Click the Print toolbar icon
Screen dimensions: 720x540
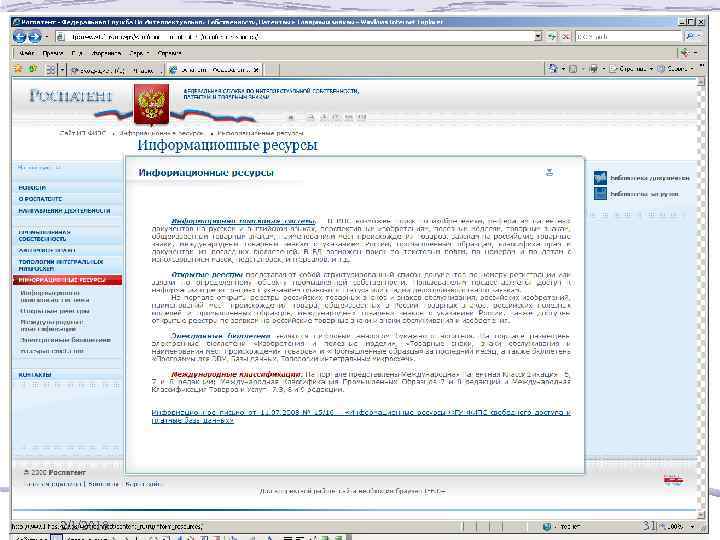point(593,69)
